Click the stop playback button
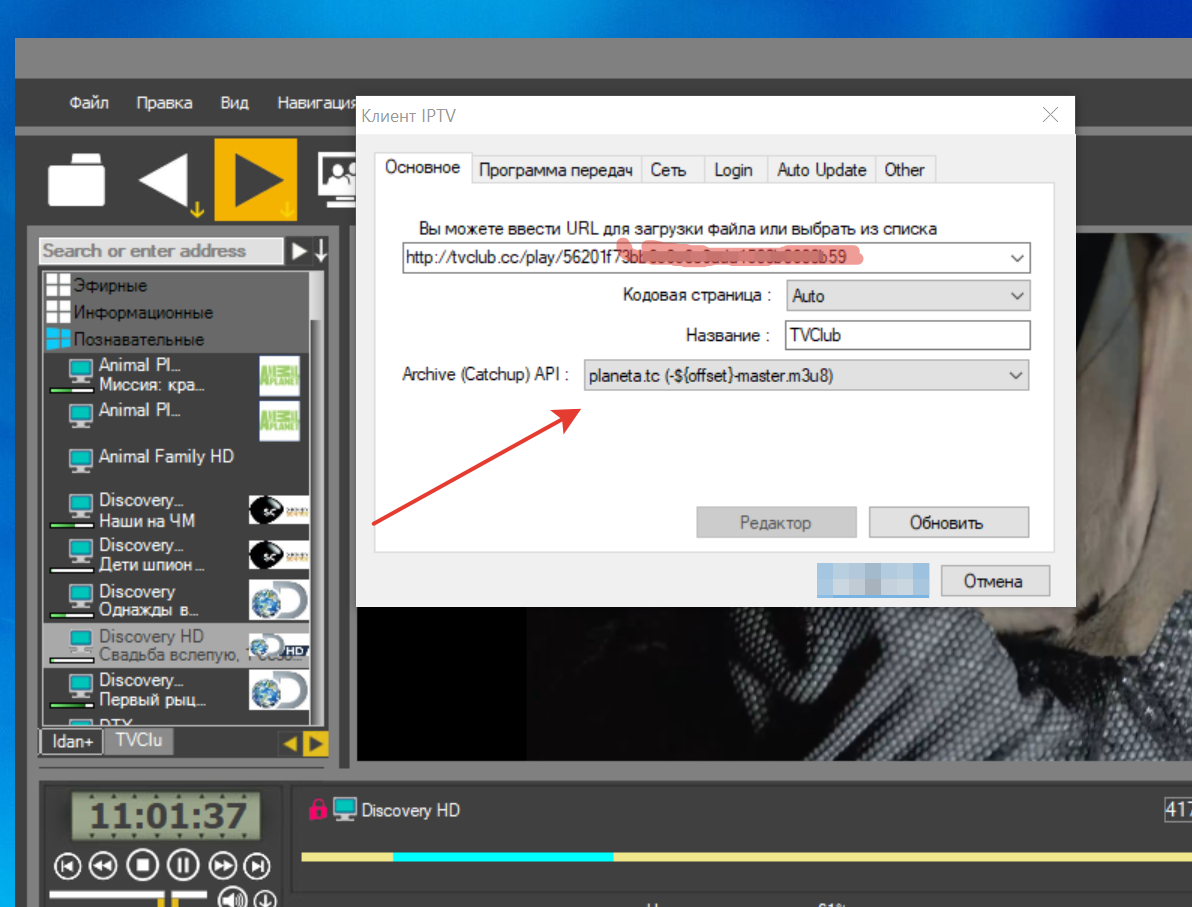 (142, 865)
